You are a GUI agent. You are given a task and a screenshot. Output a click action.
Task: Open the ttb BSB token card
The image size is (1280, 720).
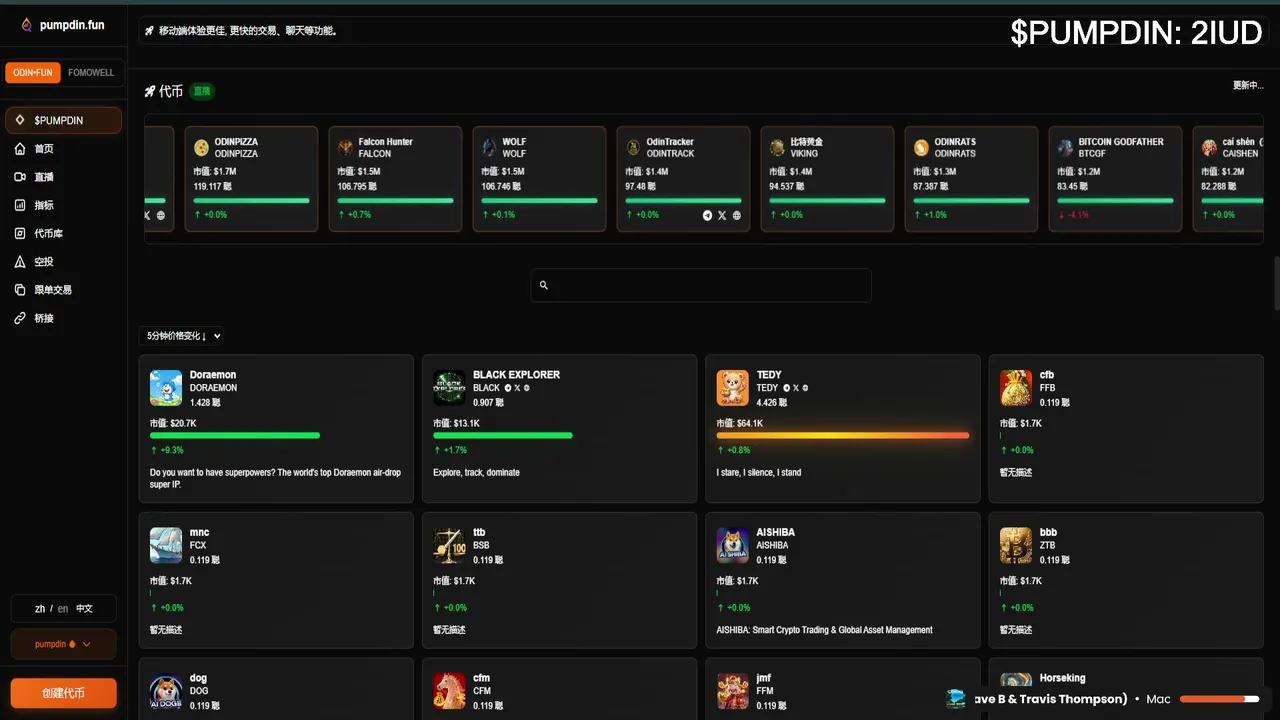(559, 580)
